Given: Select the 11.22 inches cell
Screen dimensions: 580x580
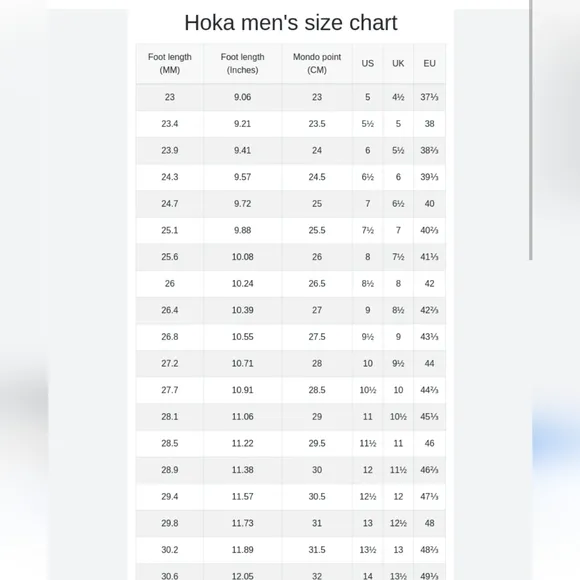Looking at the screenshot, I should click(242, 444).
